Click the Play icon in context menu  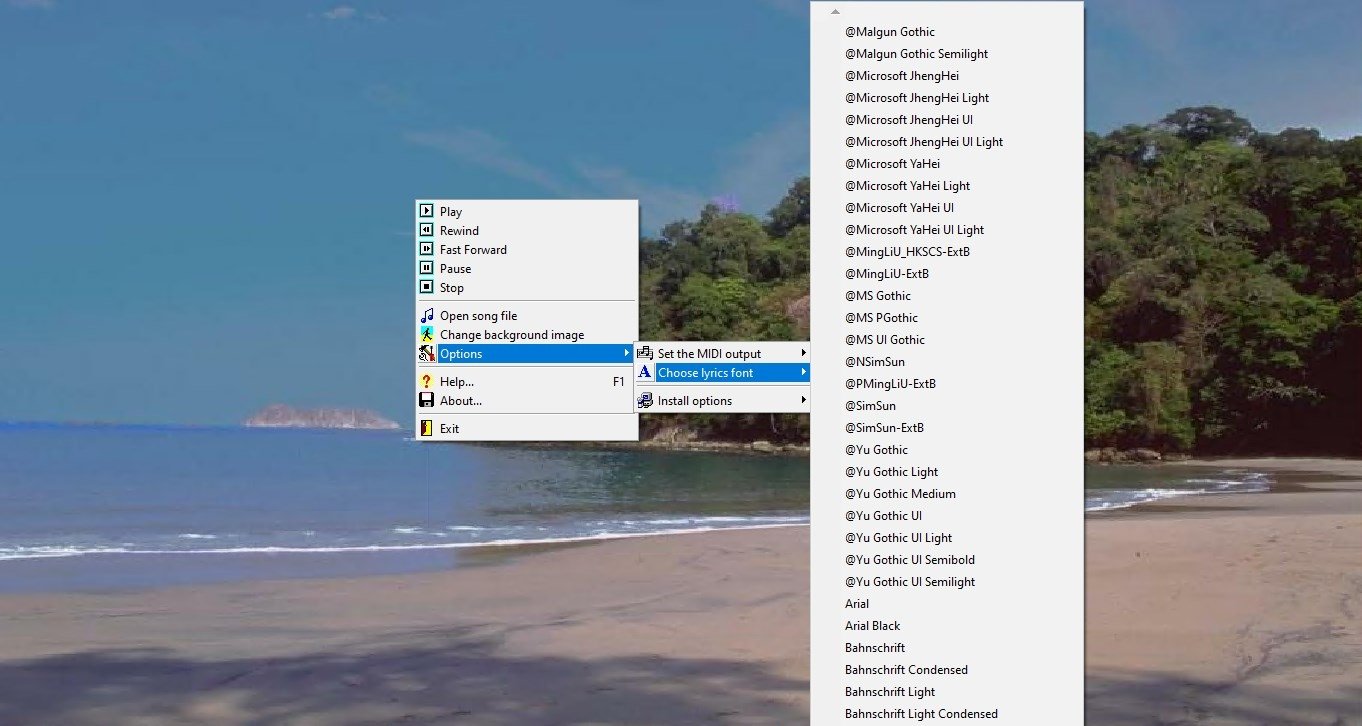pyautogui.click(x=427, y=211)
